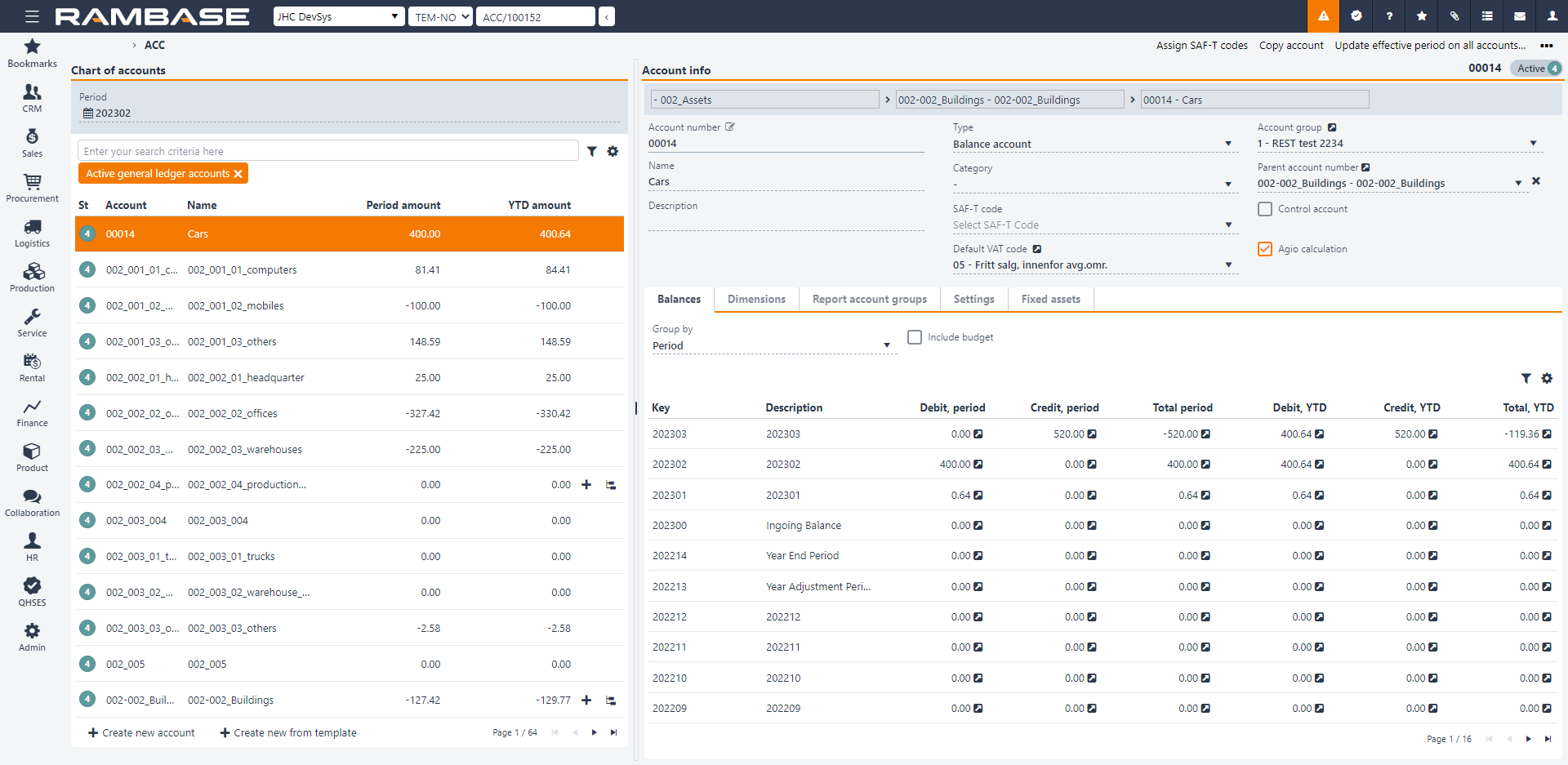
Task: Open the QHSES module
Action: (32, 593)
